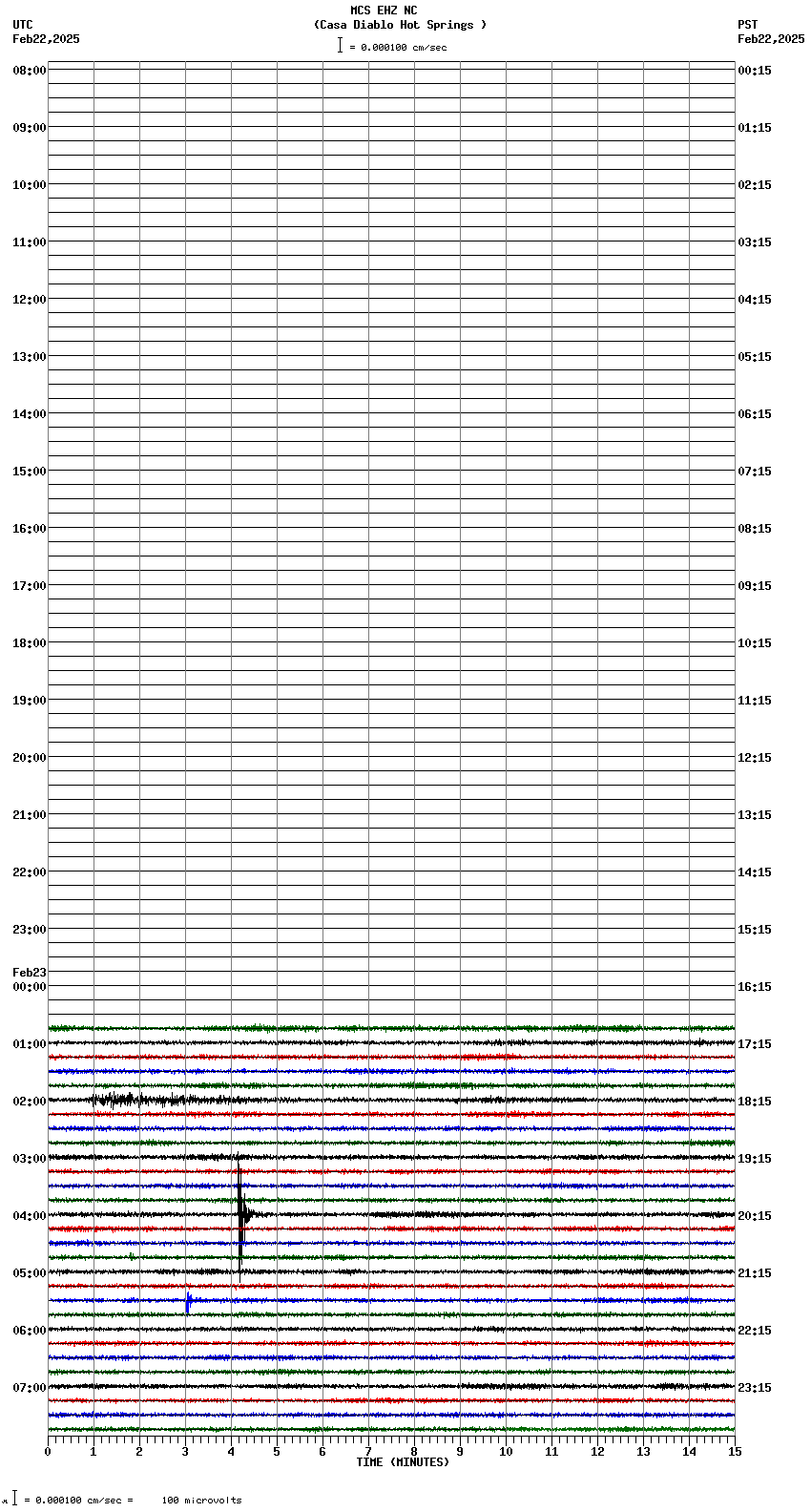Click the minute tick label '15'
This screenshot has height=1512, width=811.
coord(735,1452)
